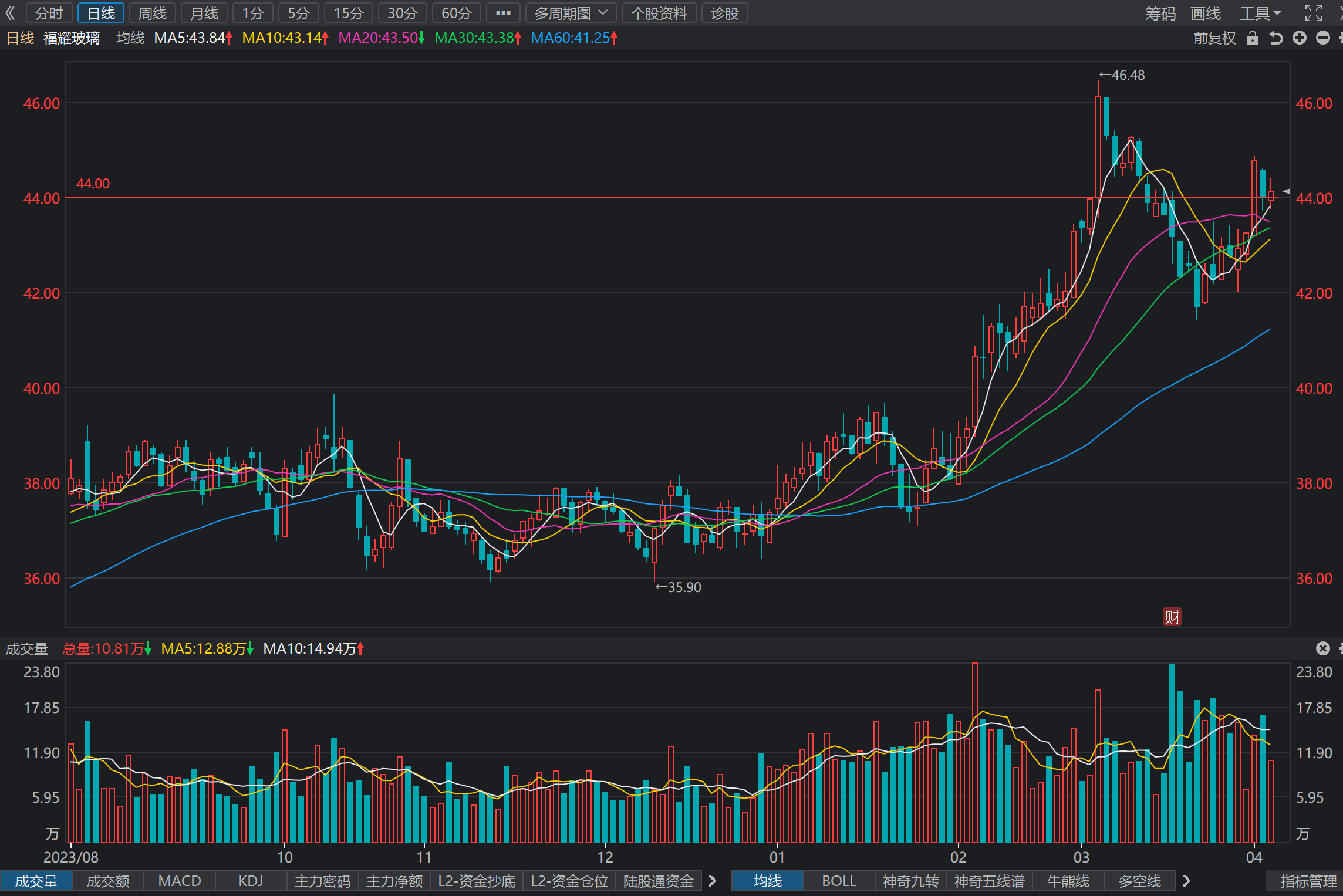Click the volume MA5:12.88万 label
This screenshot has width=1343, height=896.
(207, 648)
